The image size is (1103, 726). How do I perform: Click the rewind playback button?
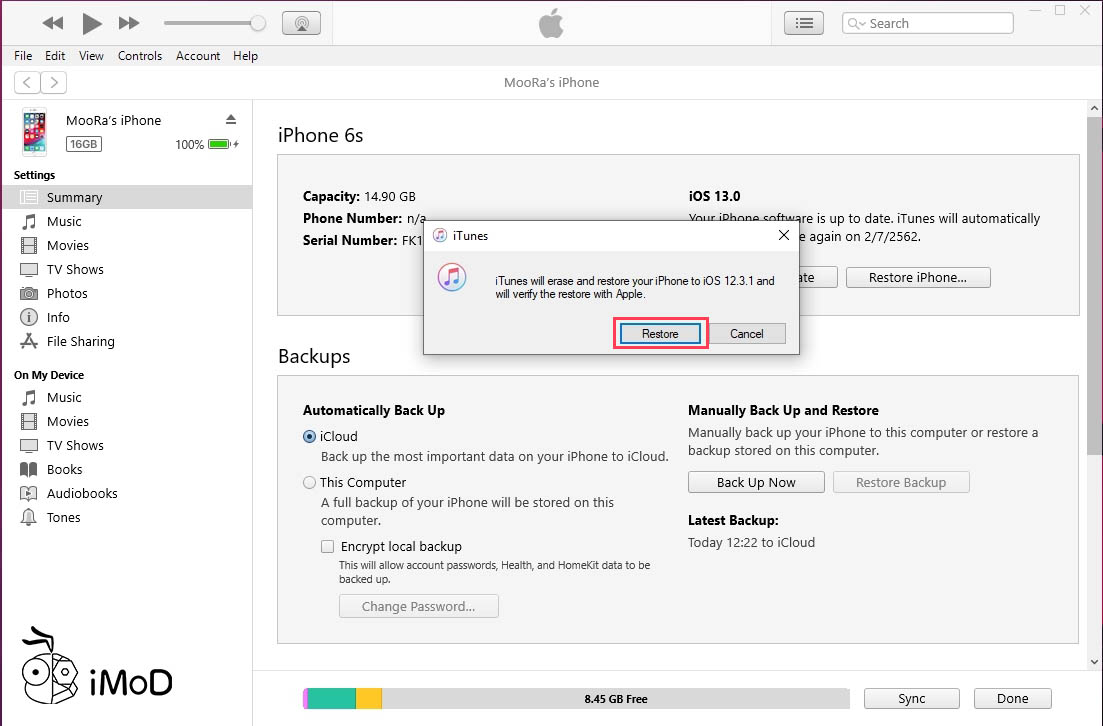coord(53,23)
